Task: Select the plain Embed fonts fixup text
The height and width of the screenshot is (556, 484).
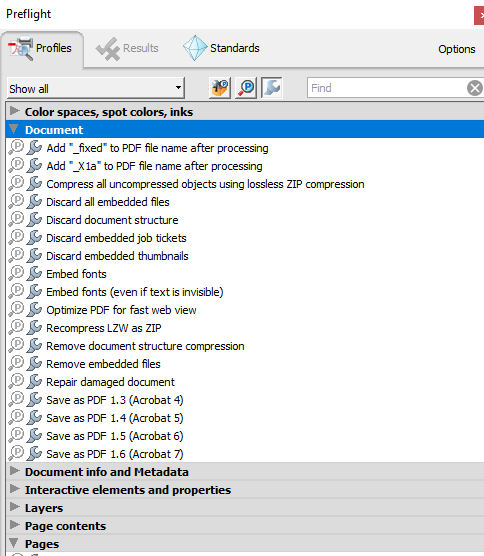Action: 76,274
